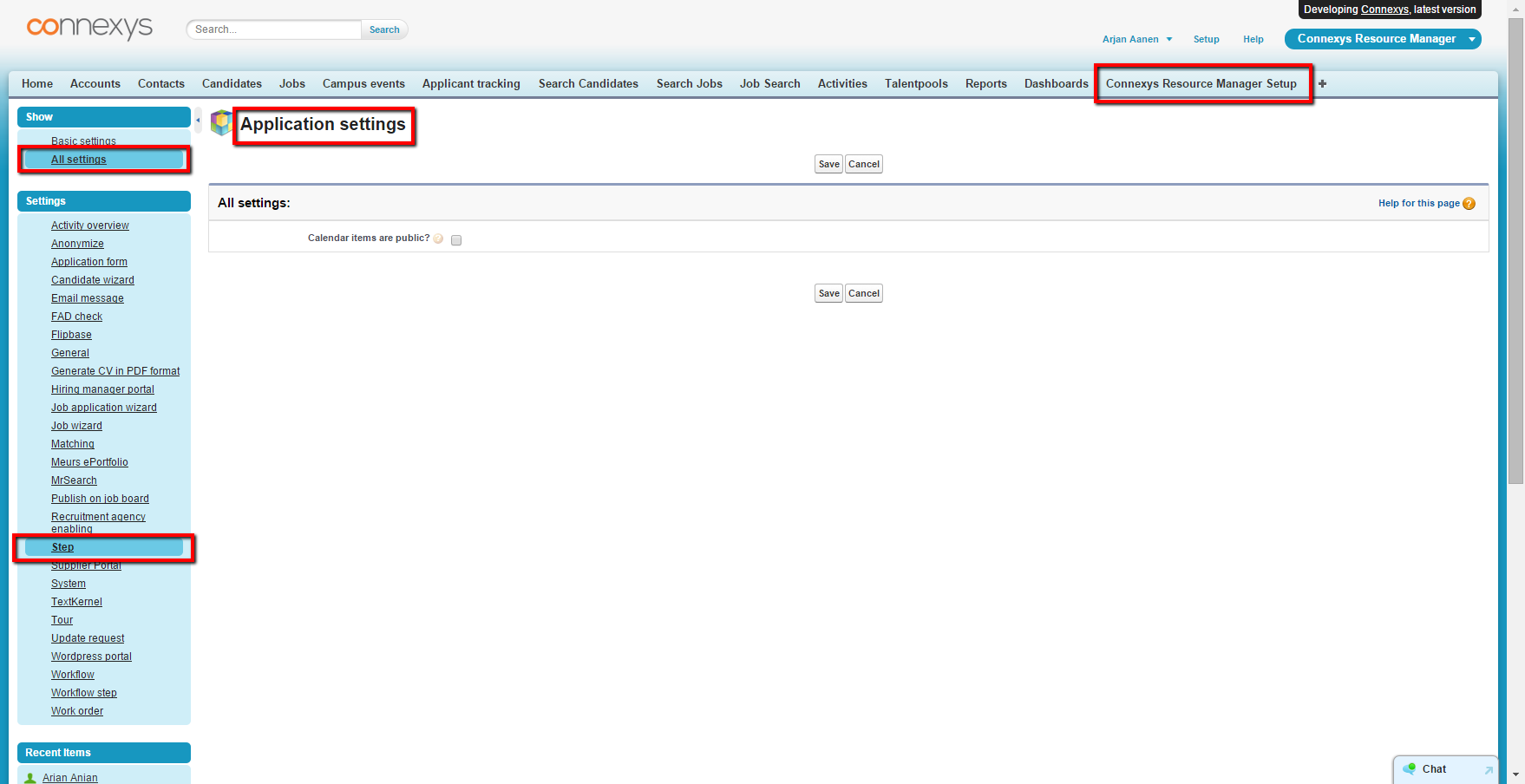This screenshot has width=1525, height=784.
Task: Open the Help link in header
Action: 1253,39
